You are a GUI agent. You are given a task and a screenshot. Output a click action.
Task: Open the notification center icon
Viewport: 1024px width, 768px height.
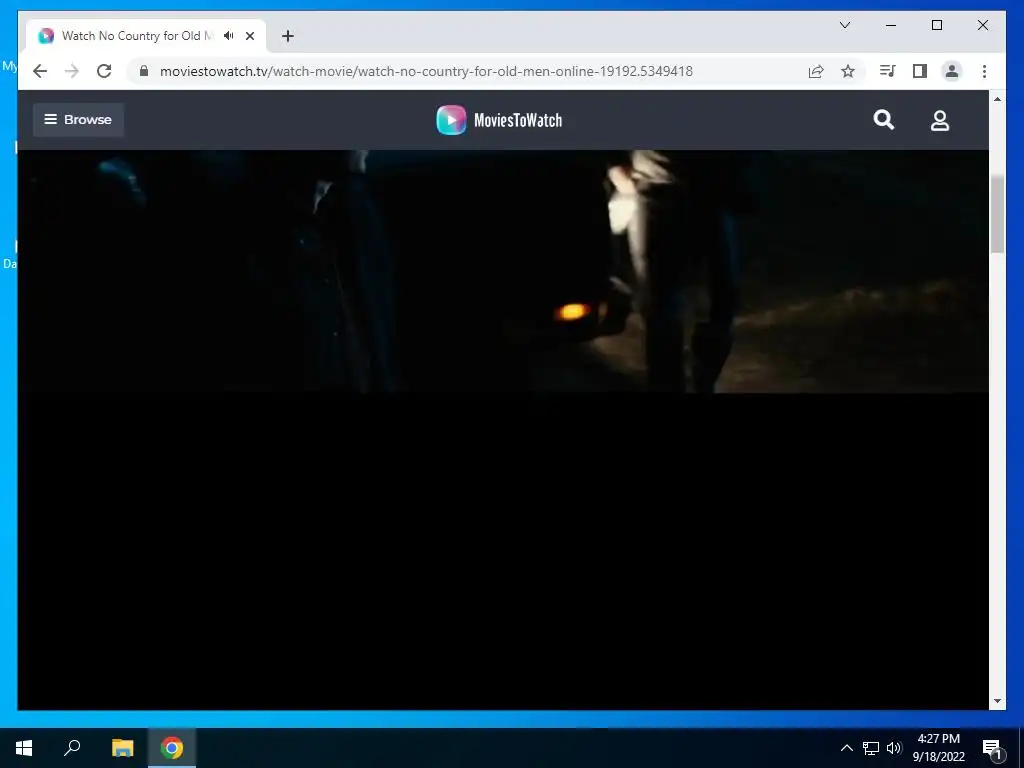coord(992,748)
